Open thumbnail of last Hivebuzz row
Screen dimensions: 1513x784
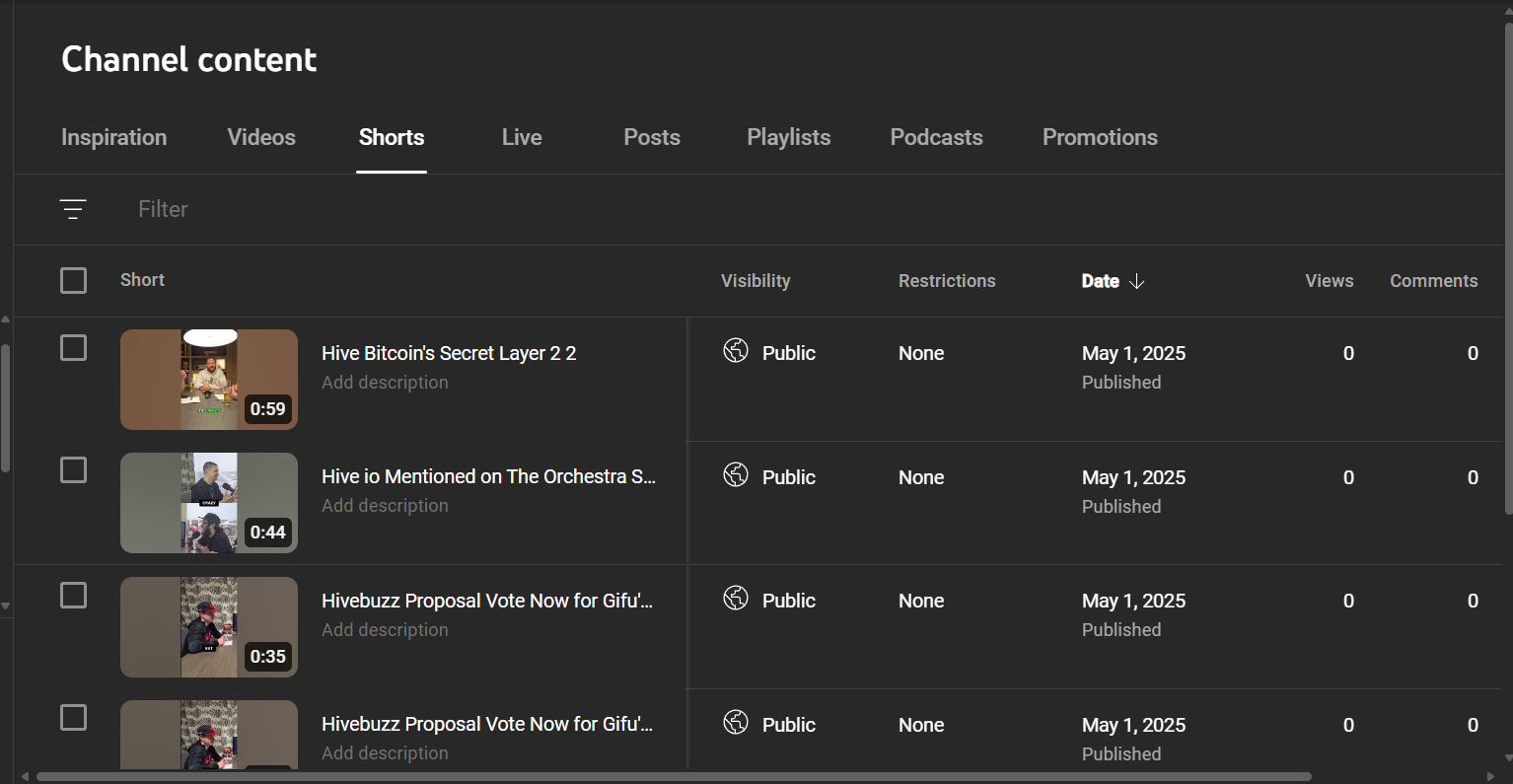(209, 735)
